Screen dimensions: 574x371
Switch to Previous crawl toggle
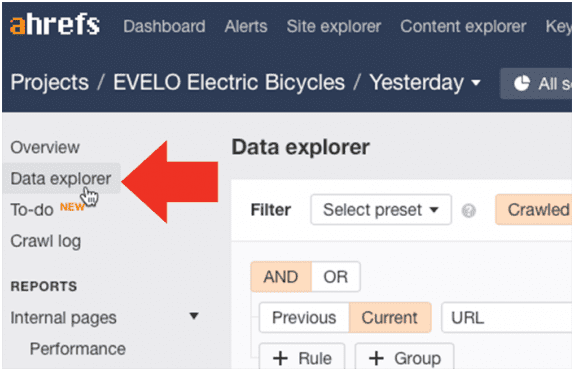coord(304,318)
